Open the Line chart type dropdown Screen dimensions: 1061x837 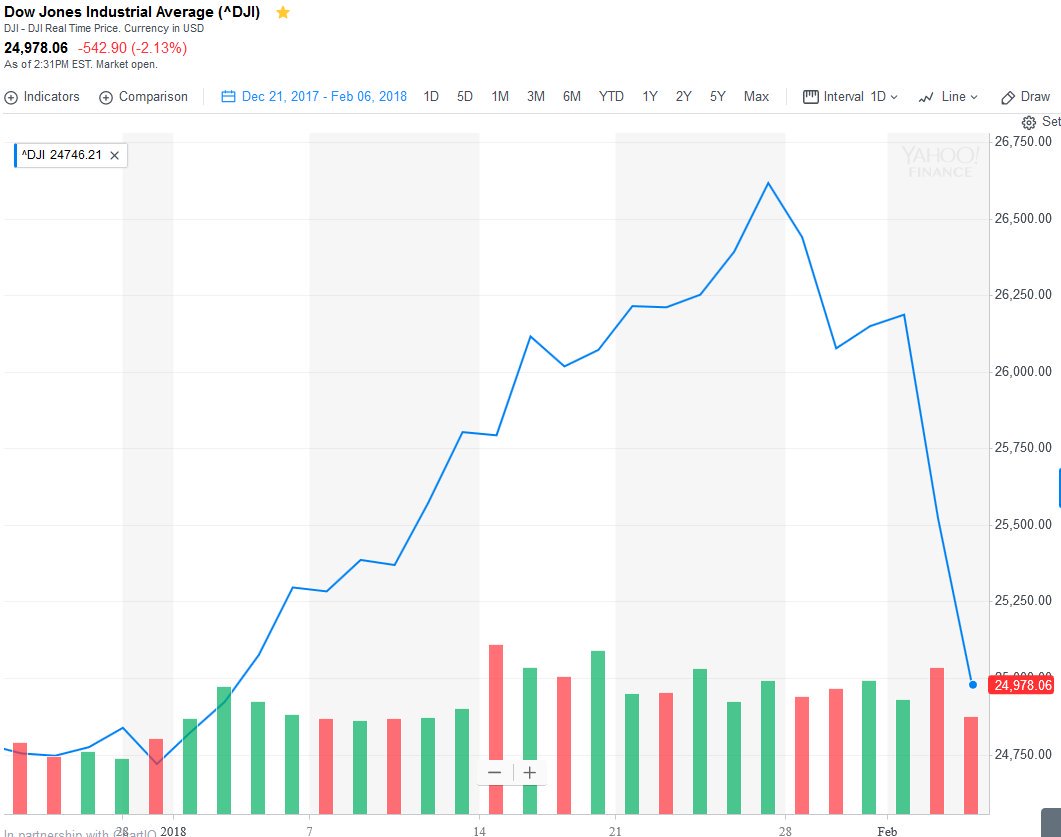pos(948,97)
